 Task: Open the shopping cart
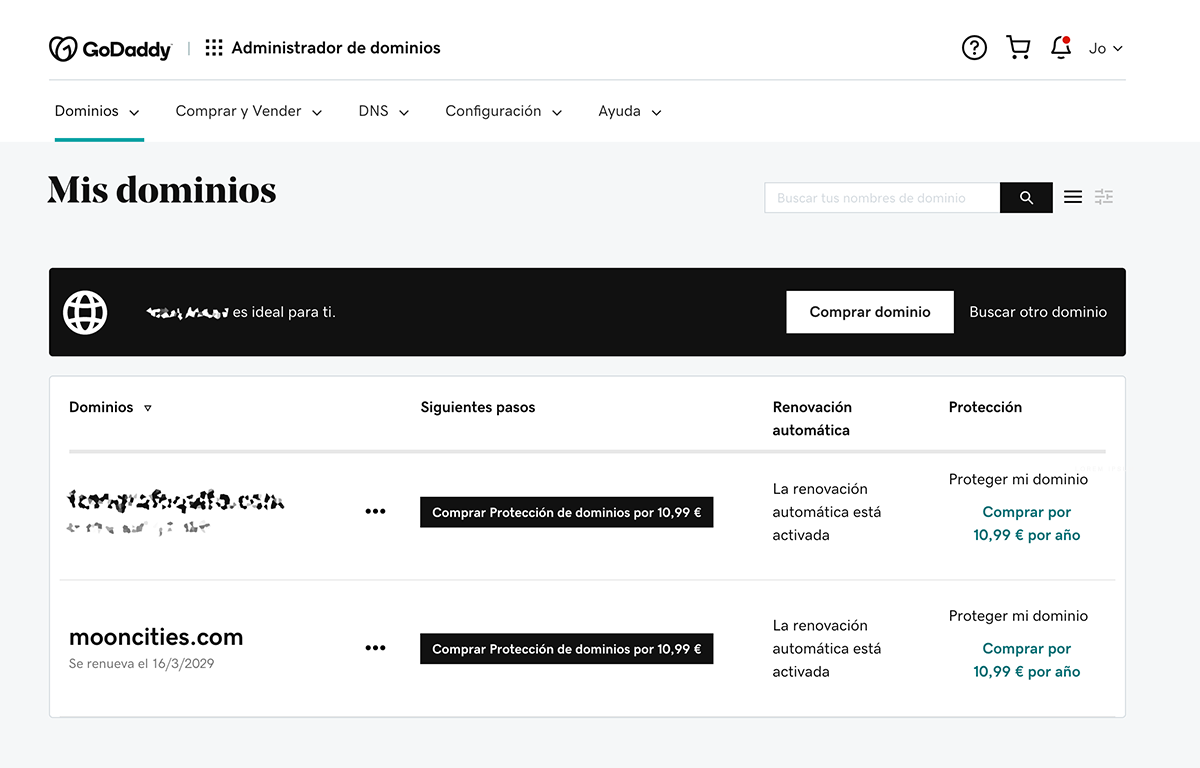1018,47
